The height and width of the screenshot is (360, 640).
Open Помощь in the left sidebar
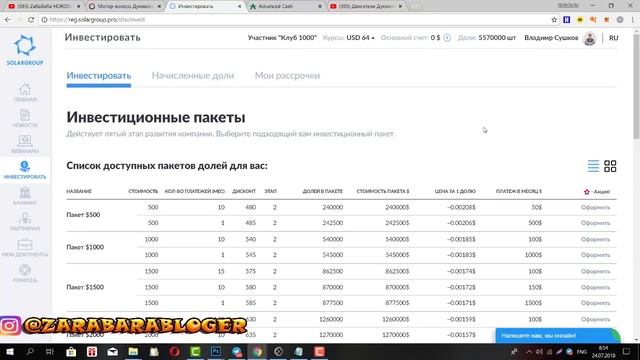tap(25, 273)
